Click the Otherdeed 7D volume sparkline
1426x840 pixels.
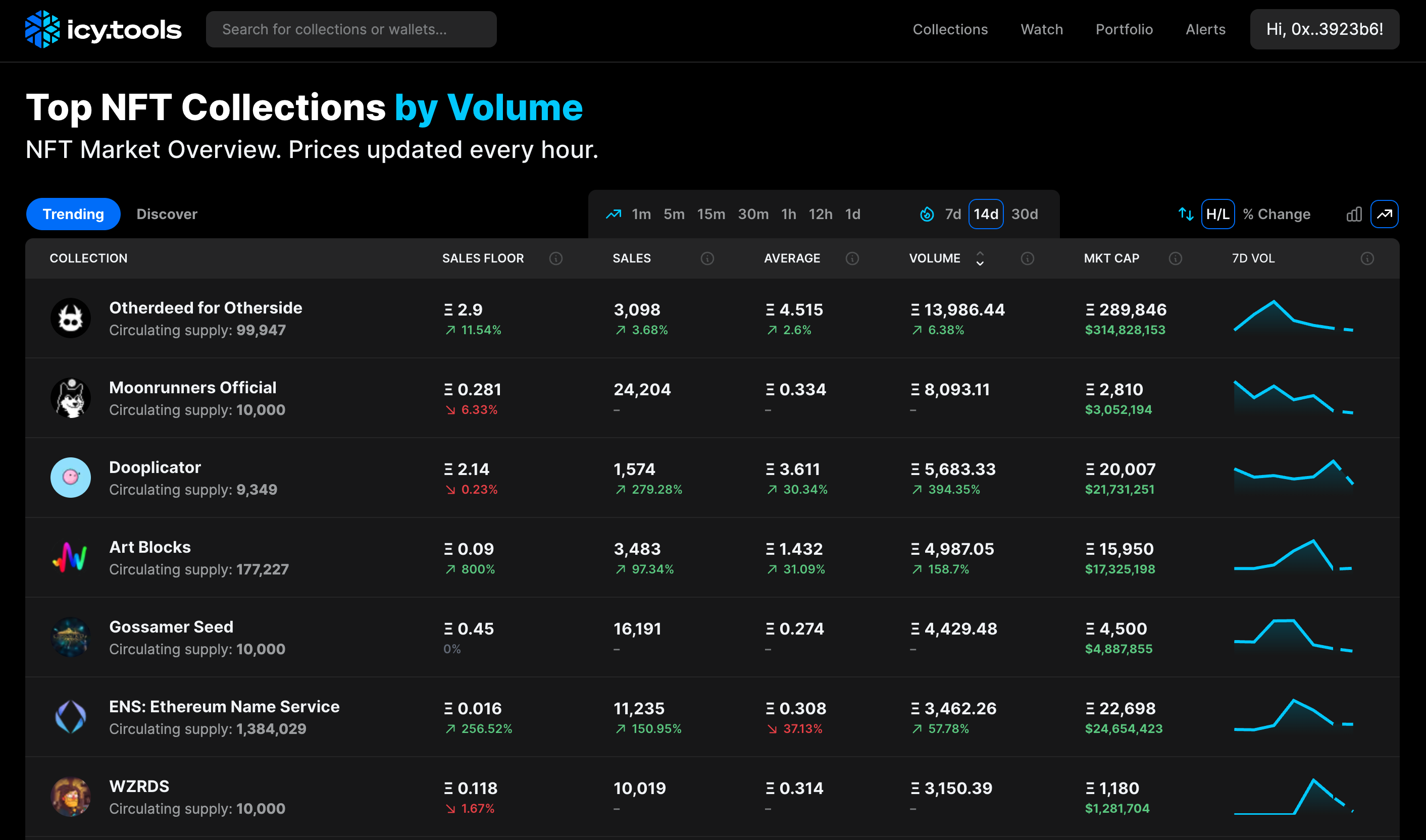tap(1294, 317)
